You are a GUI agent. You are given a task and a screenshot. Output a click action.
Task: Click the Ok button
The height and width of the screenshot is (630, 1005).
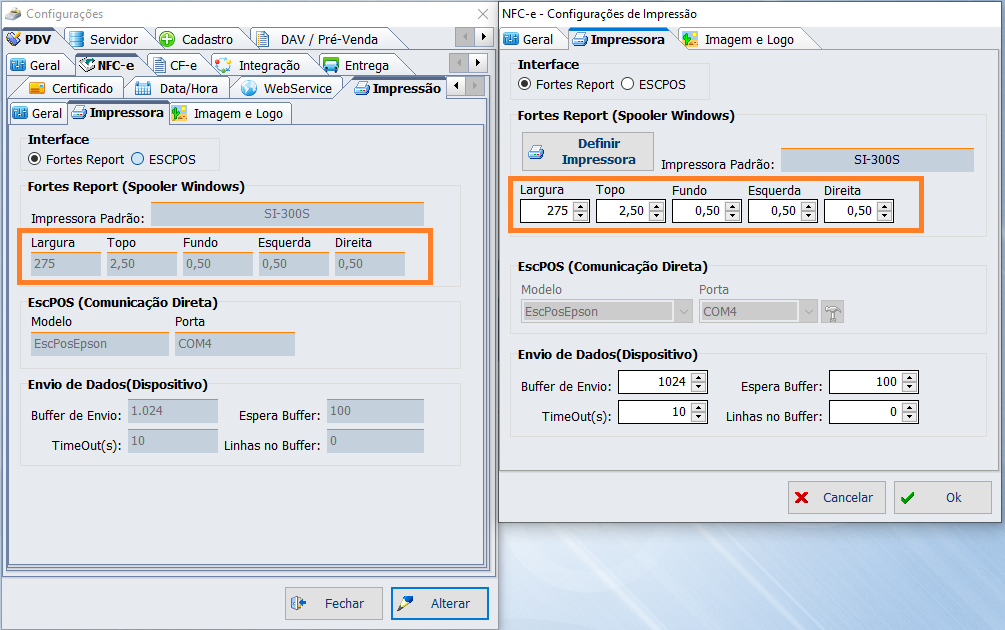tap(942, 497)
